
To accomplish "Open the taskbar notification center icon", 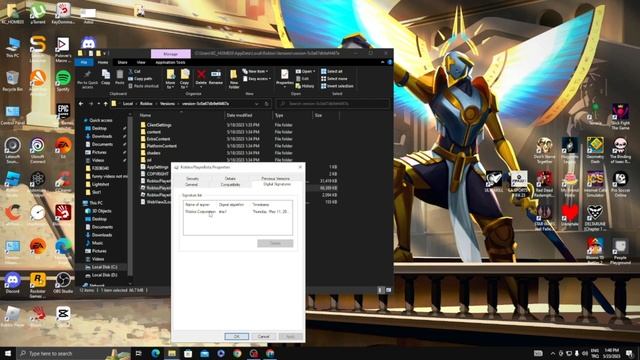I will click(x=630, y=353).
